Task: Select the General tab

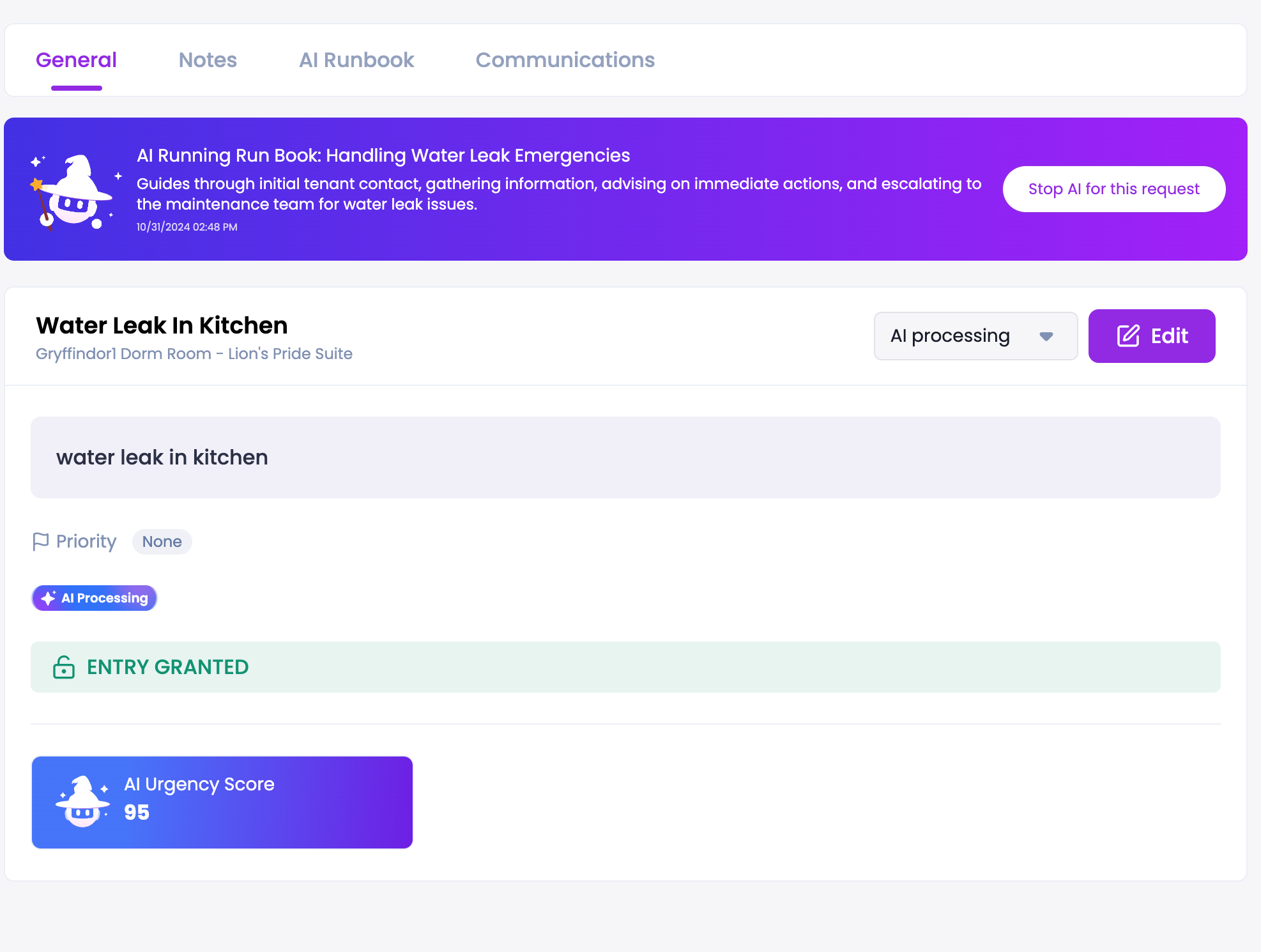Action: [x=76, y=60]
